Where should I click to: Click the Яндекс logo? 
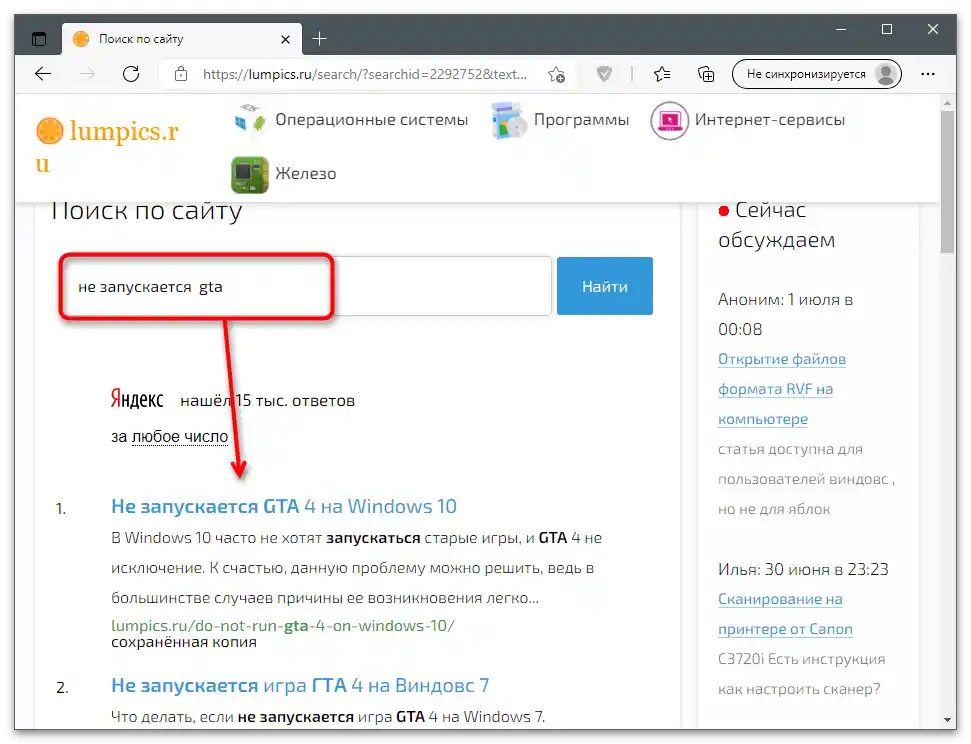pos(137,400)
